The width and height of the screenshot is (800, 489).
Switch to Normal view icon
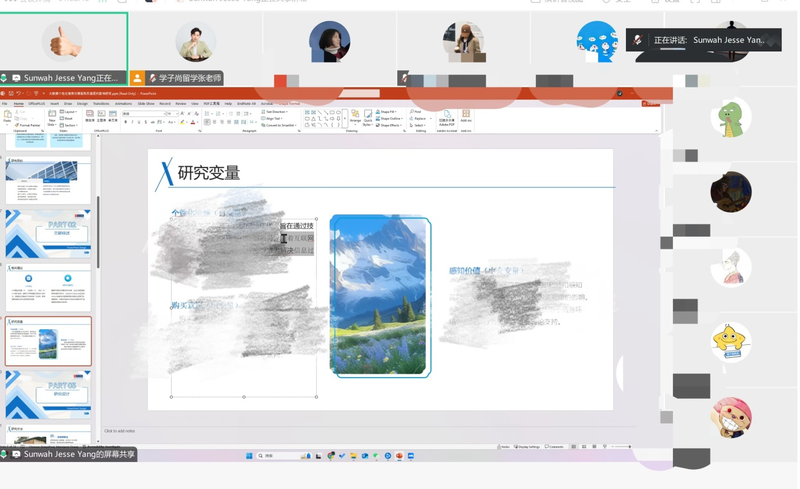[x=573, y=447]
